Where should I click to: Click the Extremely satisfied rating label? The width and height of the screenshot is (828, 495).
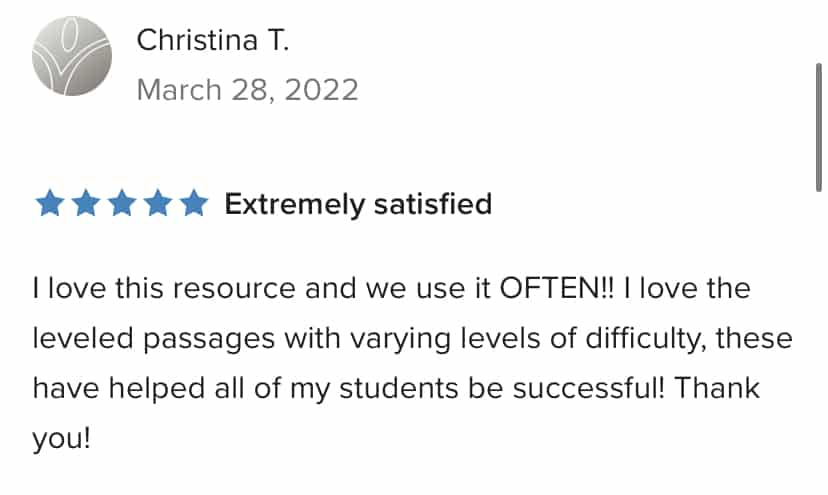[x=358, y=204]
